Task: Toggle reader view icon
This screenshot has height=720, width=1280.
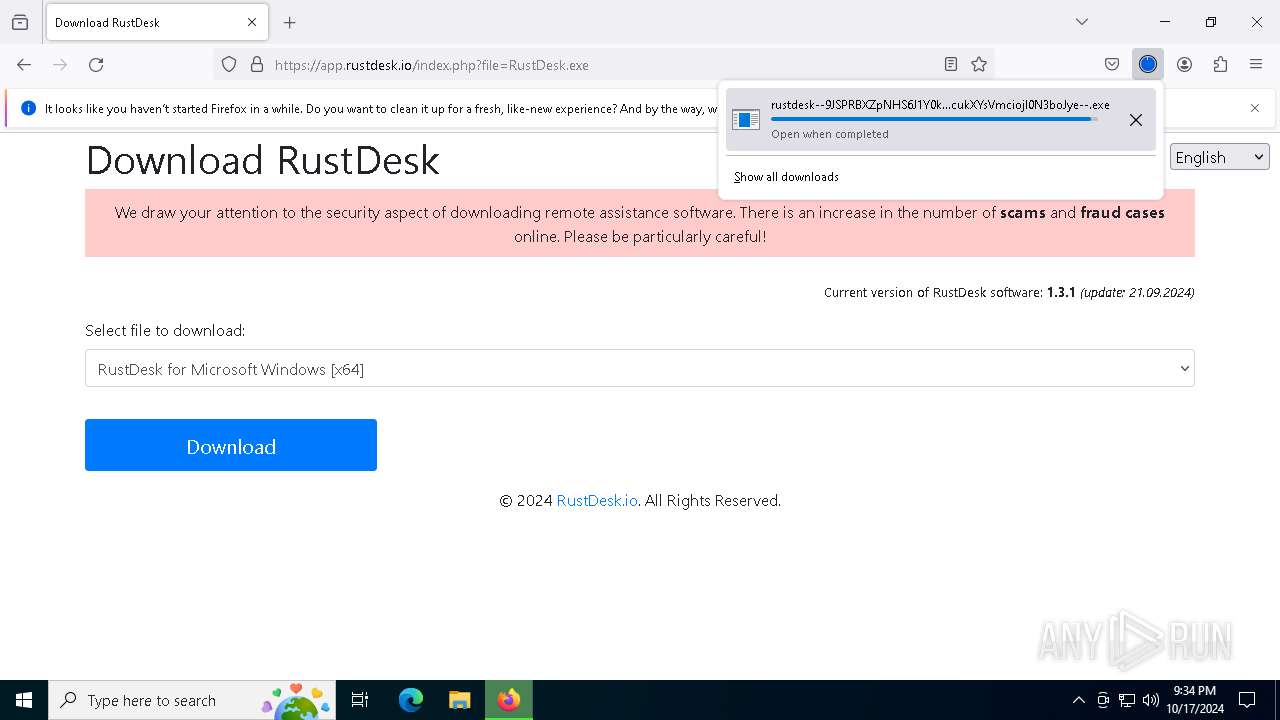Action: (951, 65)
